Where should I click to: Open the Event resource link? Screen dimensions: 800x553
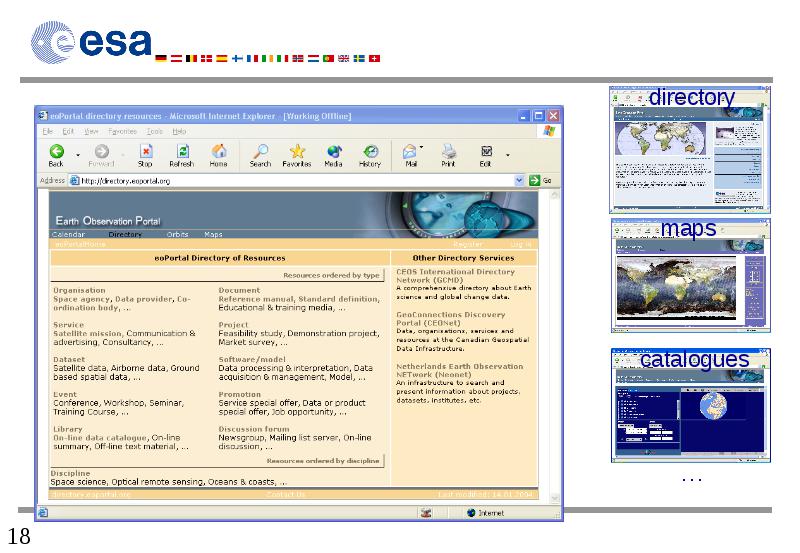[x=65, y=395]
